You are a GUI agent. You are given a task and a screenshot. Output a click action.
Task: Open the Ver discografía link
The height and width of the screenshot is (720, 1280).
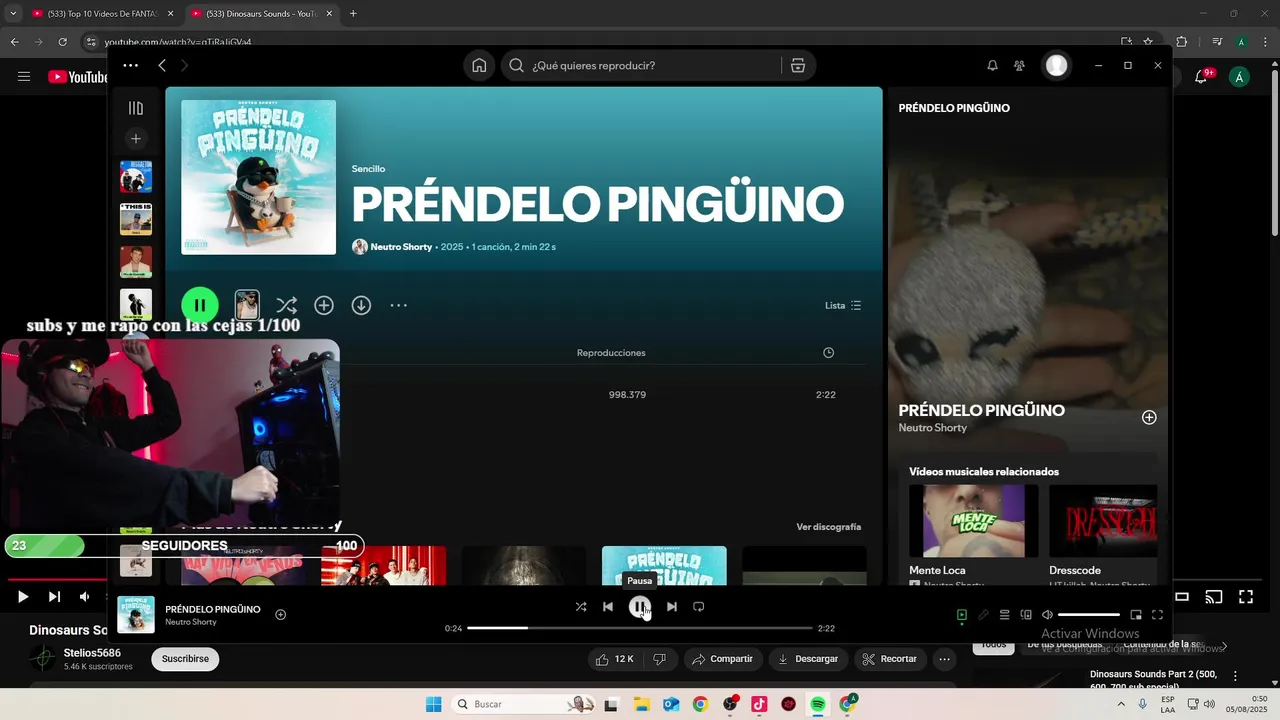(828, 527)
